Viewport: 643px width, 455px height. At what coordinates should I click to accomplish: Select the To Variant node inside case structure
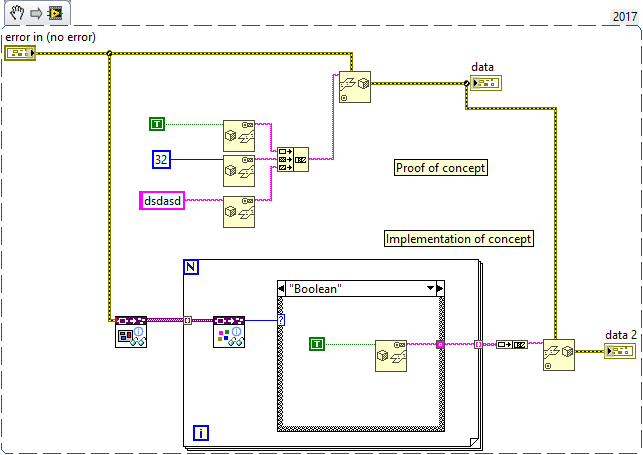[x=391, y=356]
